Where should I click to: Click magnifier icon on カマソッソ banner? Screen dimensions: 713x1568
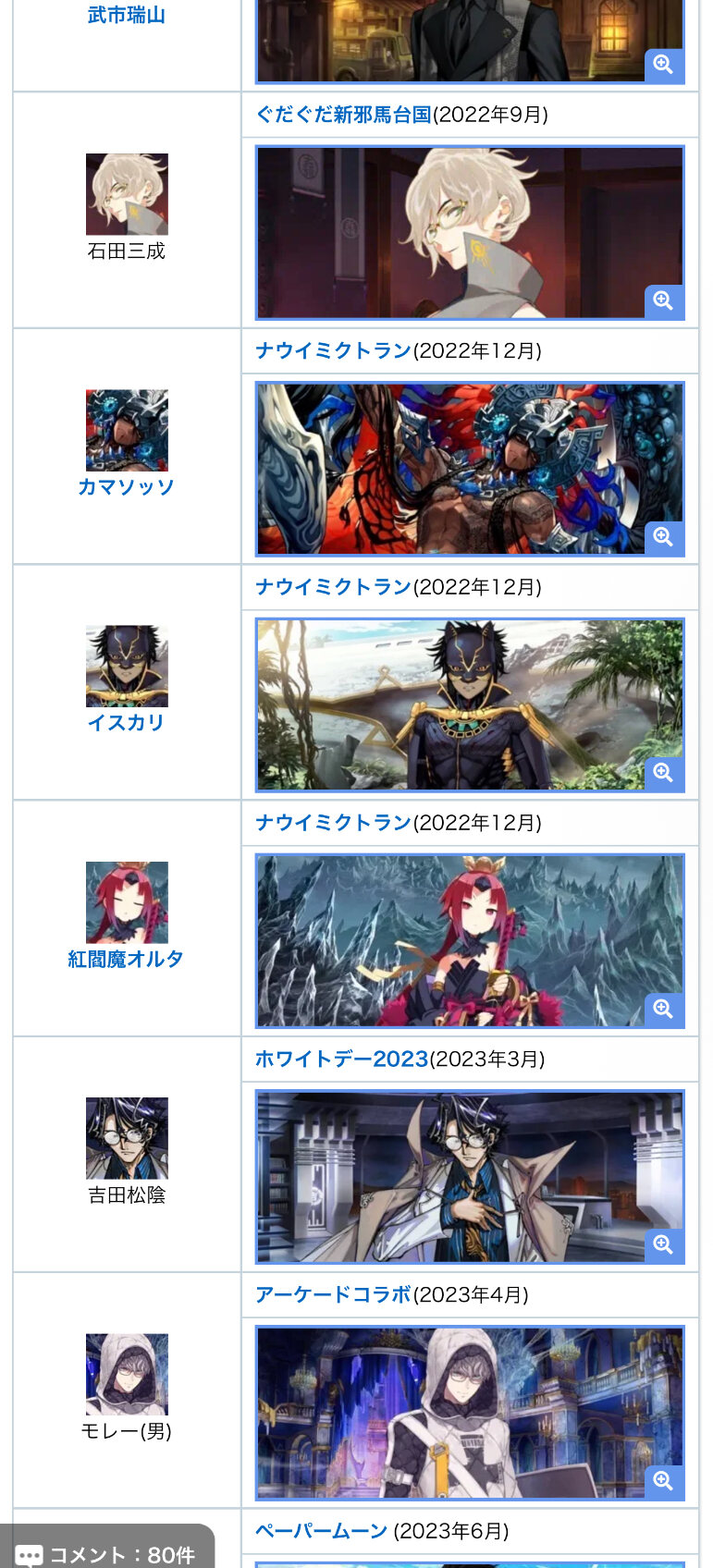pos(663,536)
